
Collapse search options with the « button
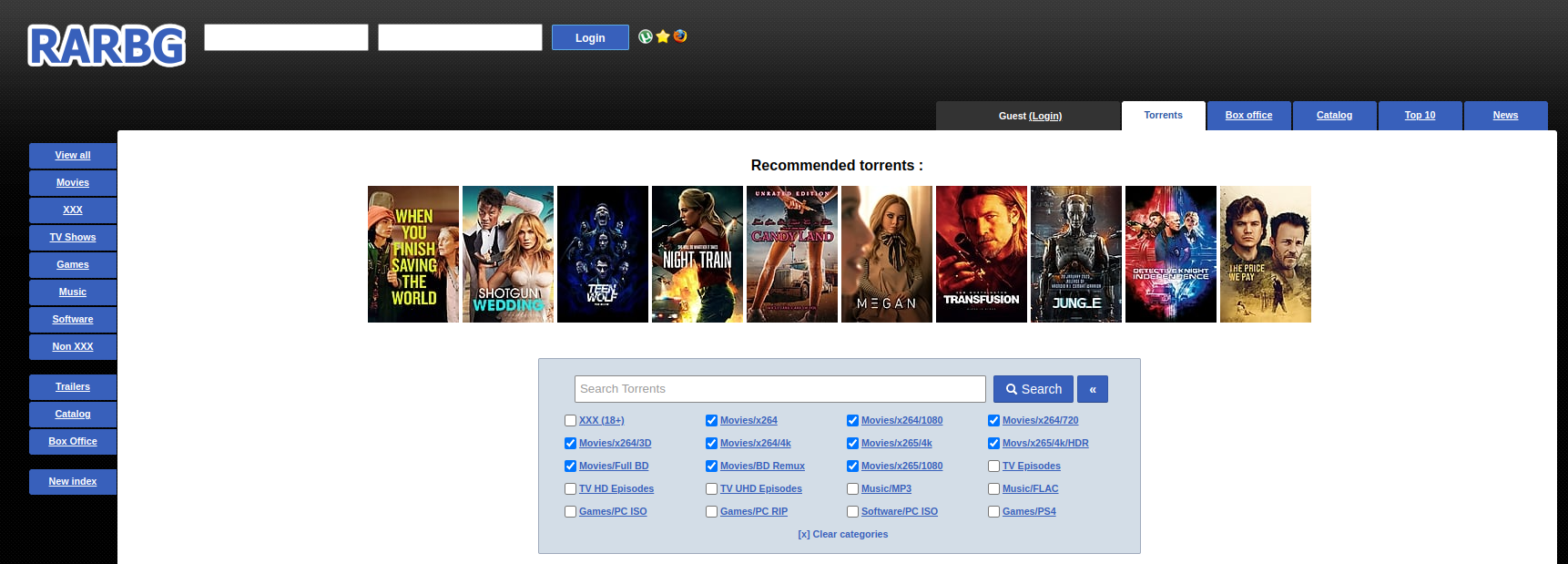tap(1093, 389)
